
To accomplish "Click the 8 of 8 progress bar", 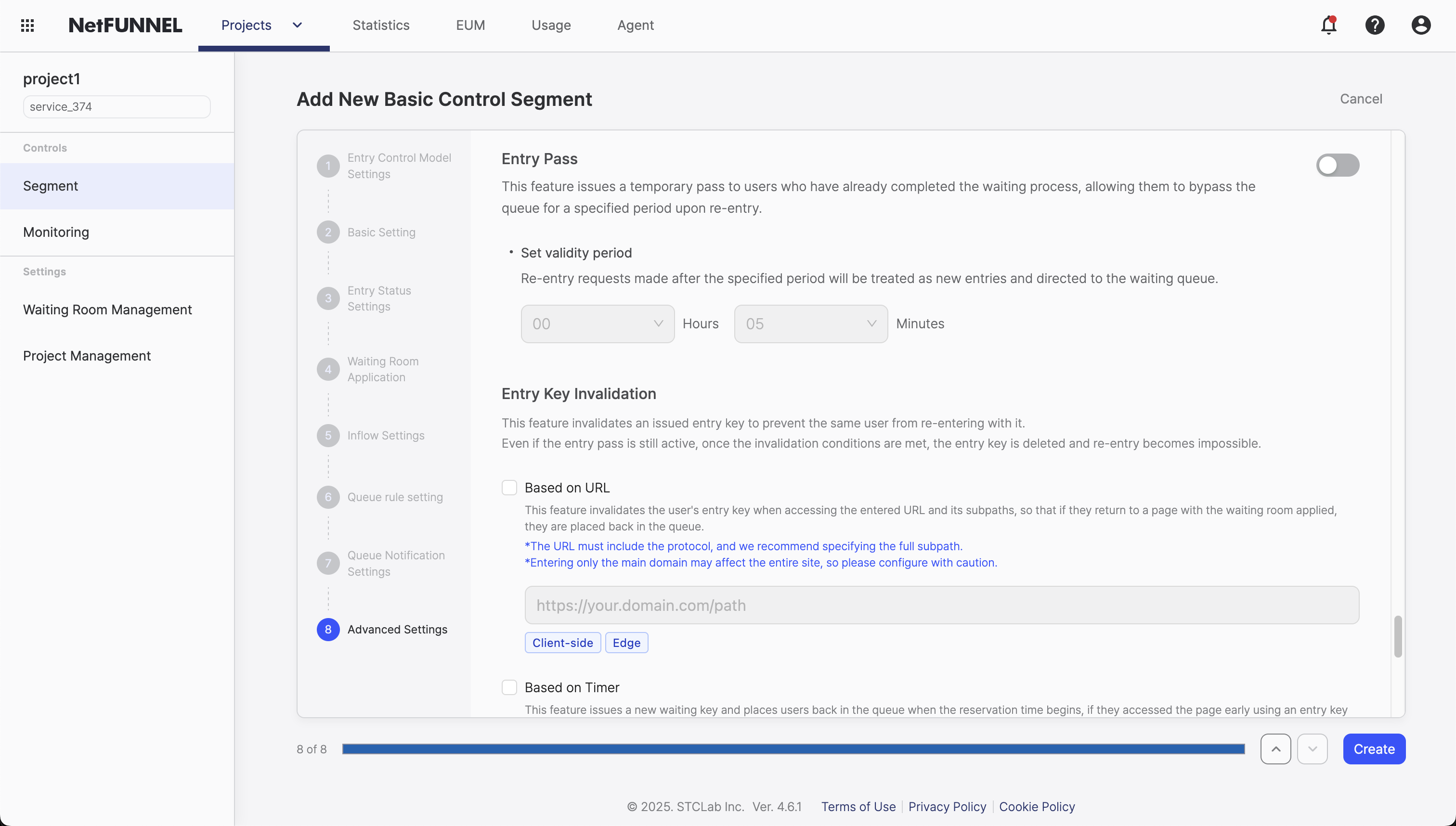I will [x=793, y=749].
